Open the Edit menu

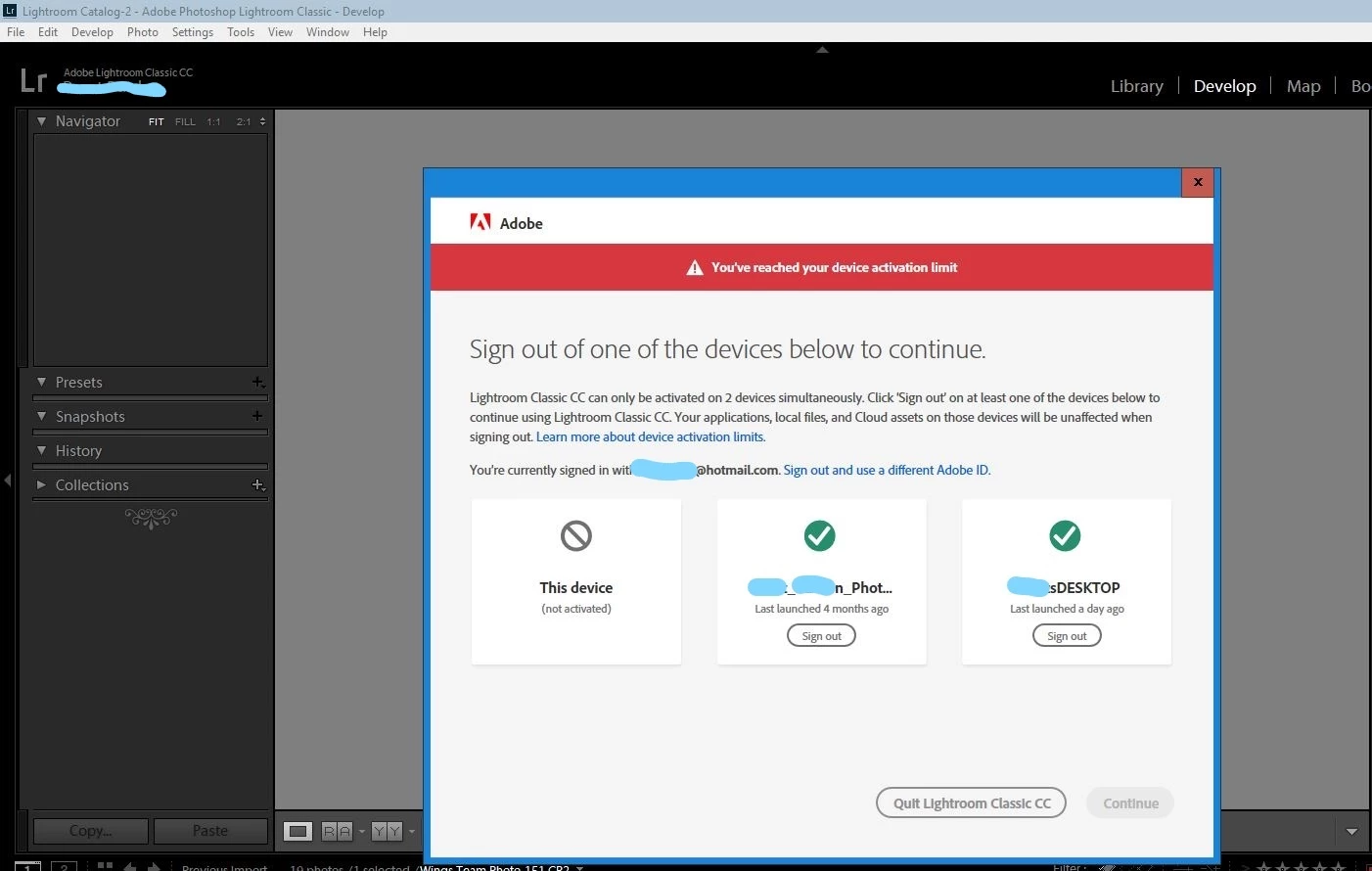[x=48, y=32]
